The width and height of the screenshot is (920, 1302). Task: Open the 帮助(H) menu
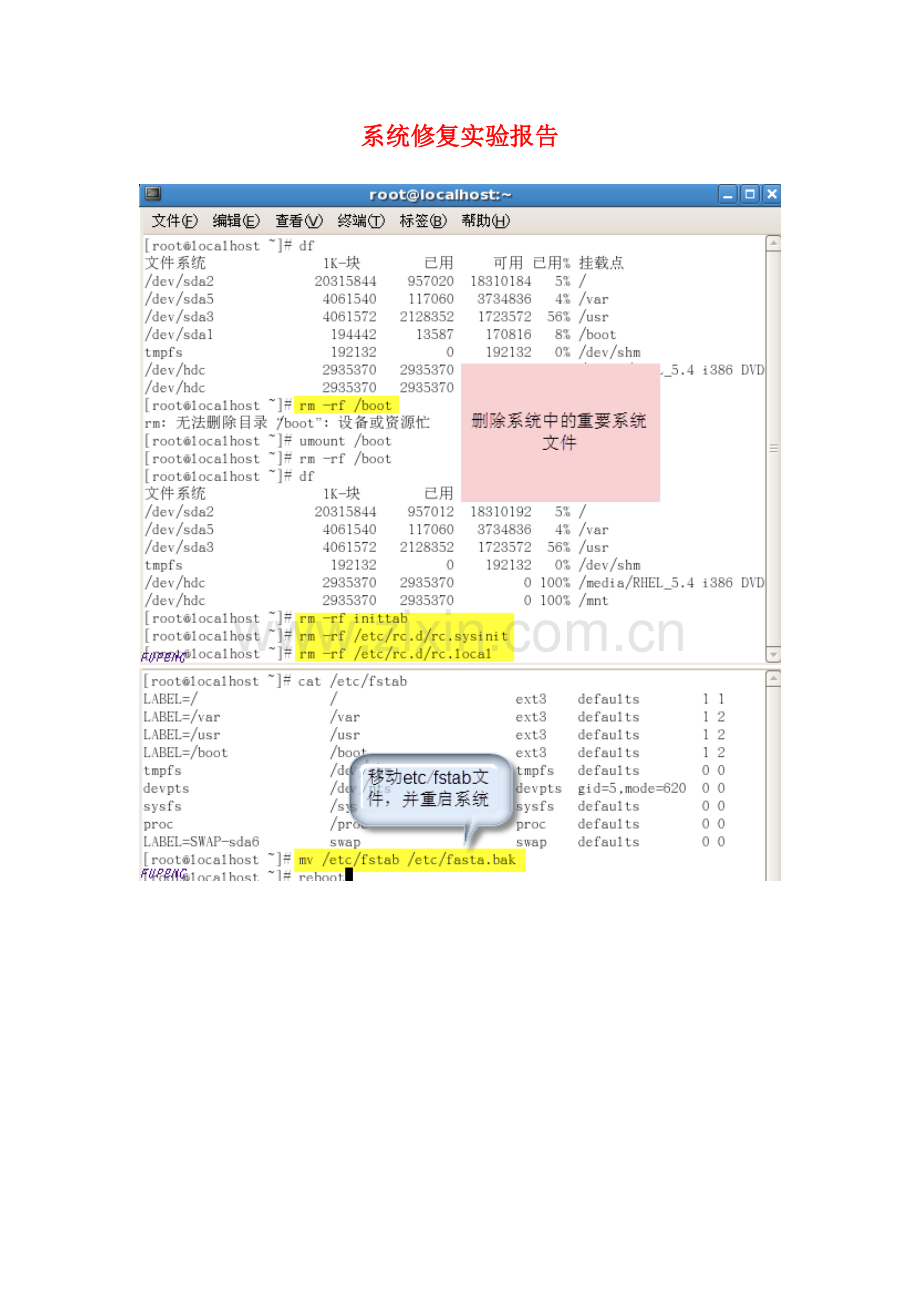(485, 221)
